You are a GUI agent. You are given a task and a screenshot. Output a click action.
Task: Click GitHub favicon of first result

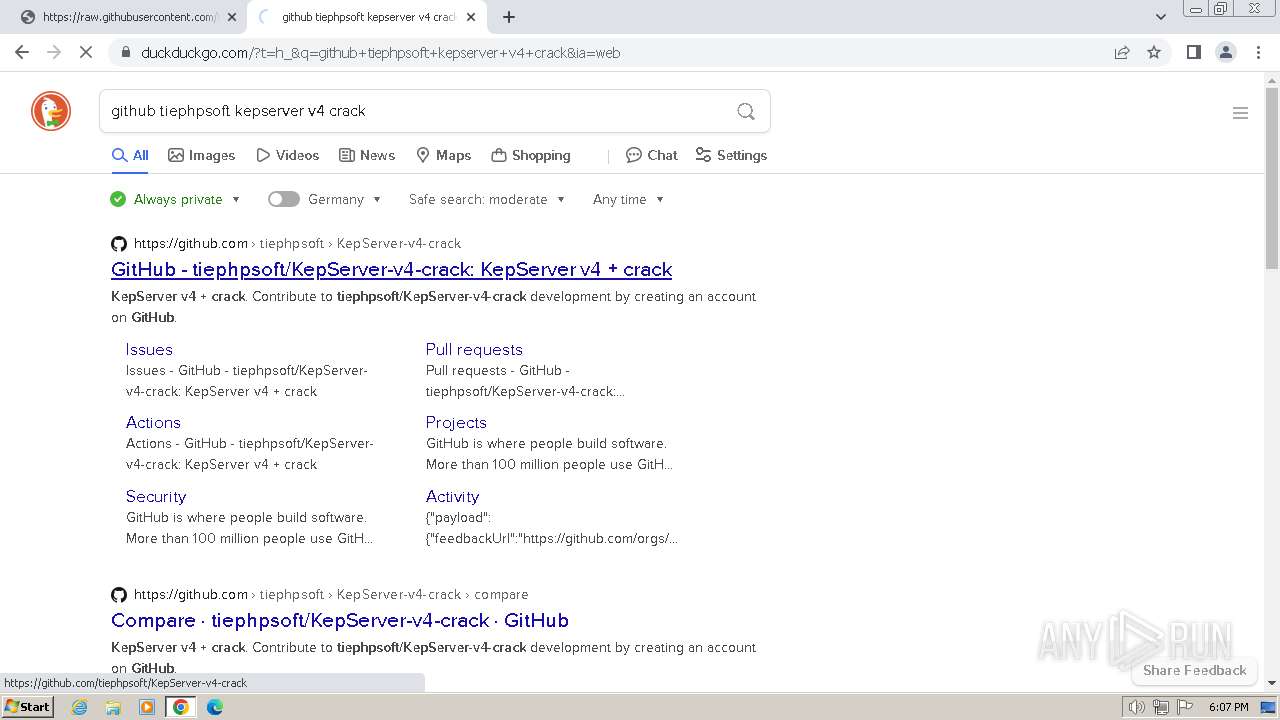tap(119, 243)
